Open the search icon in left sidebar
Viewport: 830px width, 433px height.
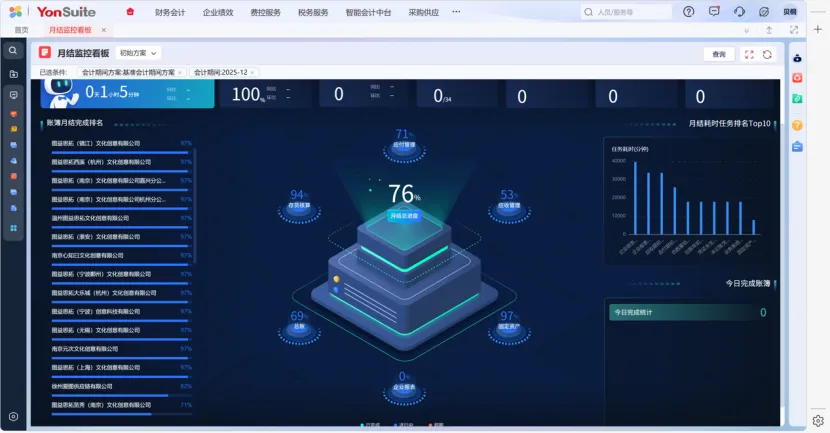click(13, 50)
